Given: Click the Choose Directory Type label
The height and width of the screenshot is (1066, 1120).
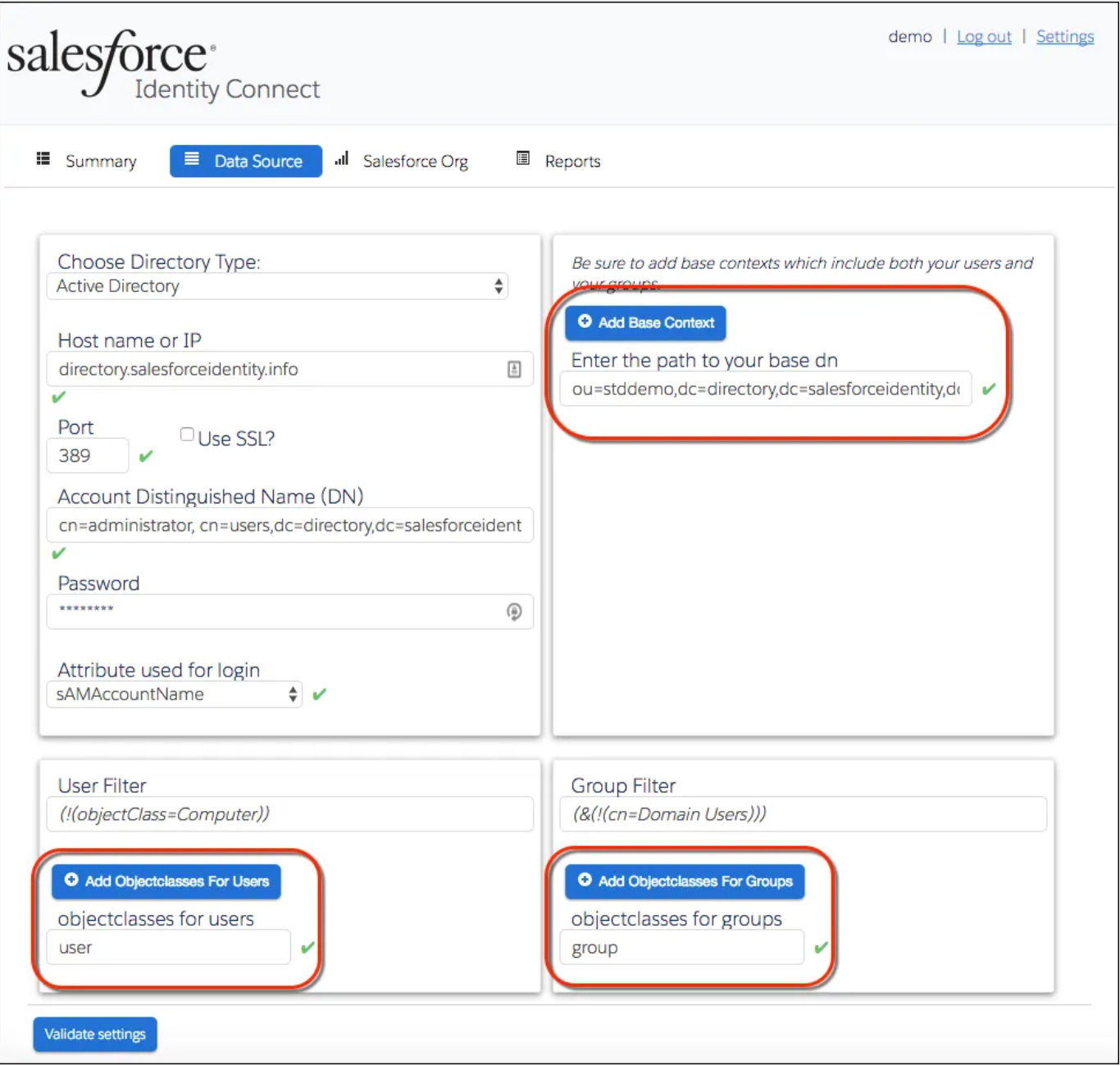Looking at the screenshot, I should (x=159, y=262).
